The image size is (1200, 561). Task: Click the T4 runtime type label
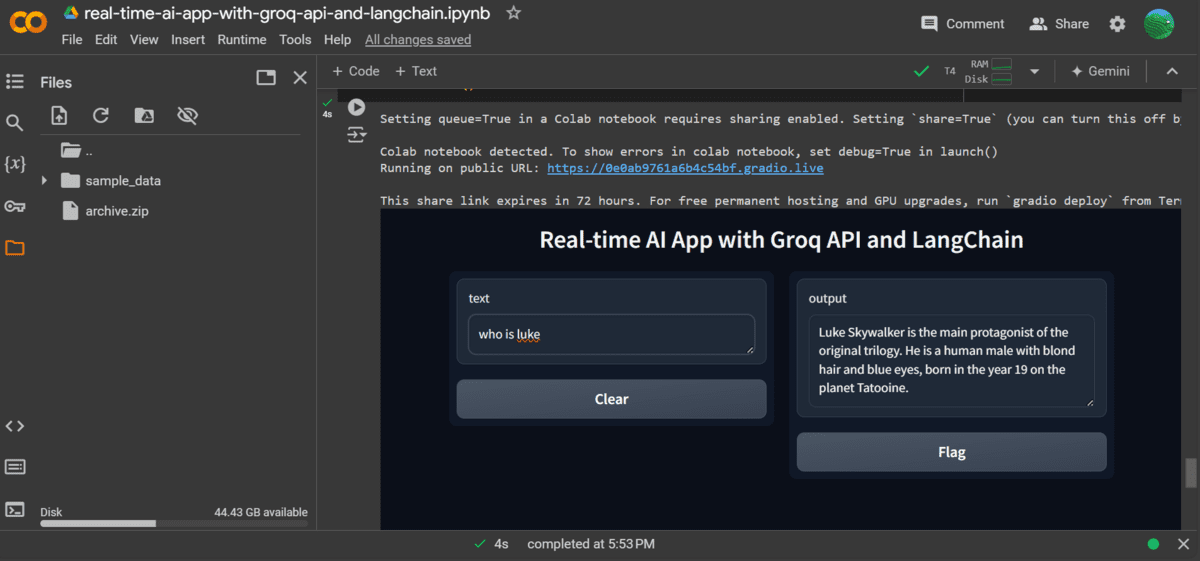(950, 71)
